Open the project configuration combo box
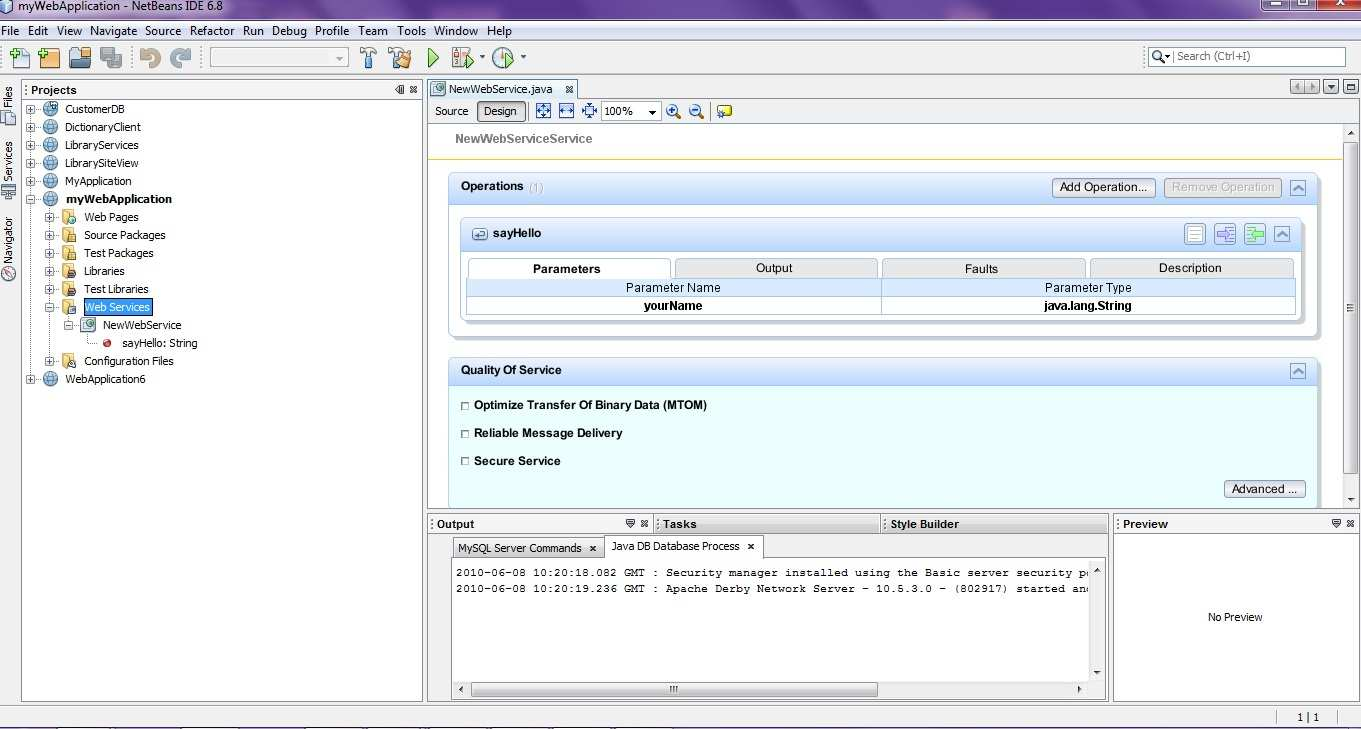Viewport: 1361px width, 729px height. click(x=279, y=58)
